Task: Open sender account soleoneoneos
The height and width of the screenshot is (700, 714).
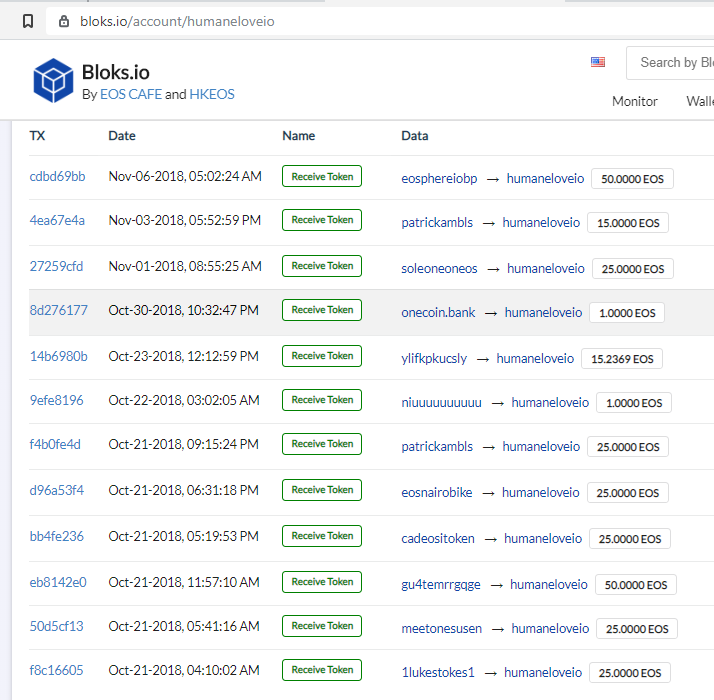Action: (439, 269)
